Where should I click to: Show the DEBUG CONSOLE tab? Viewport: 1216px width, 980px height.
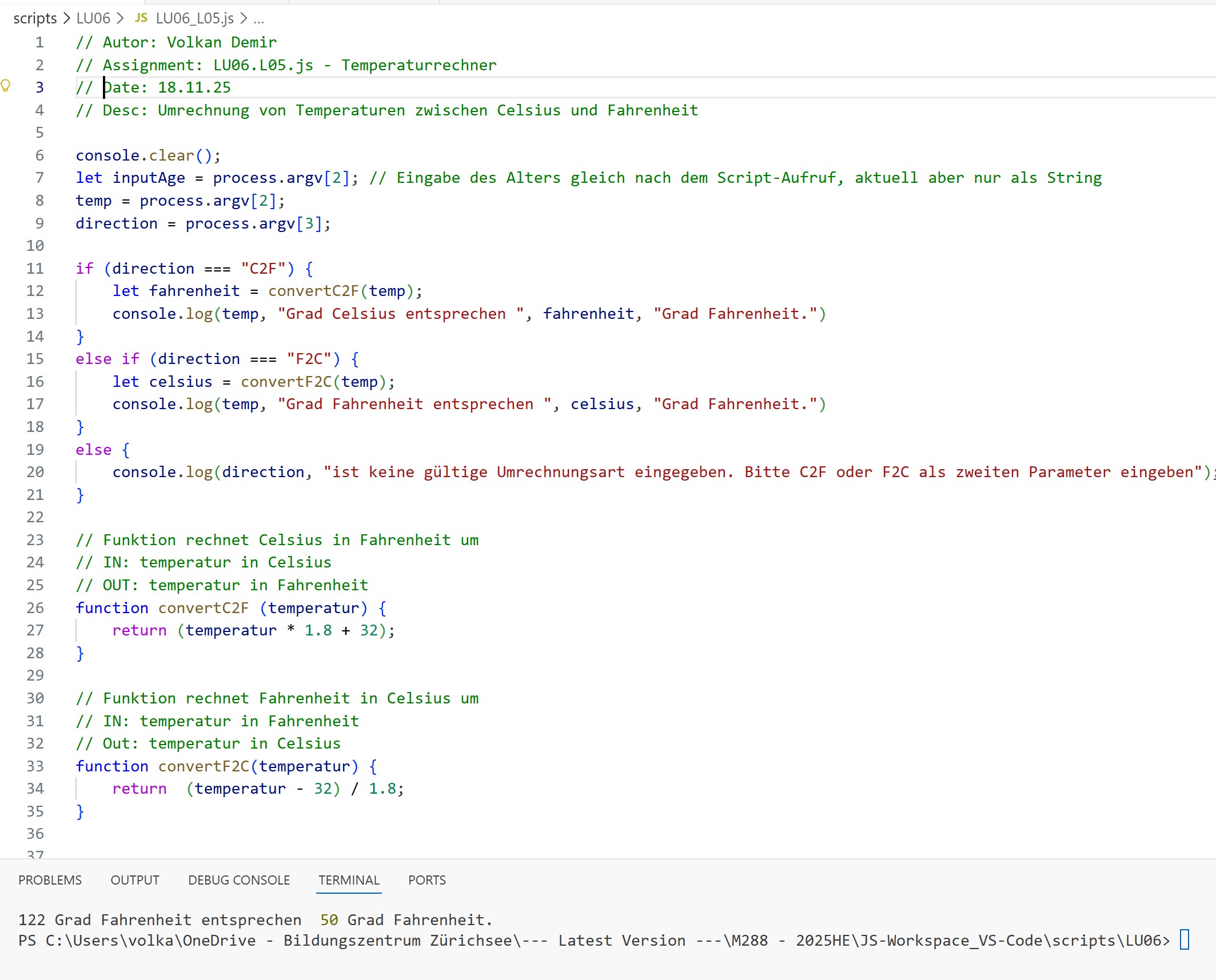[x=239, y=880]
